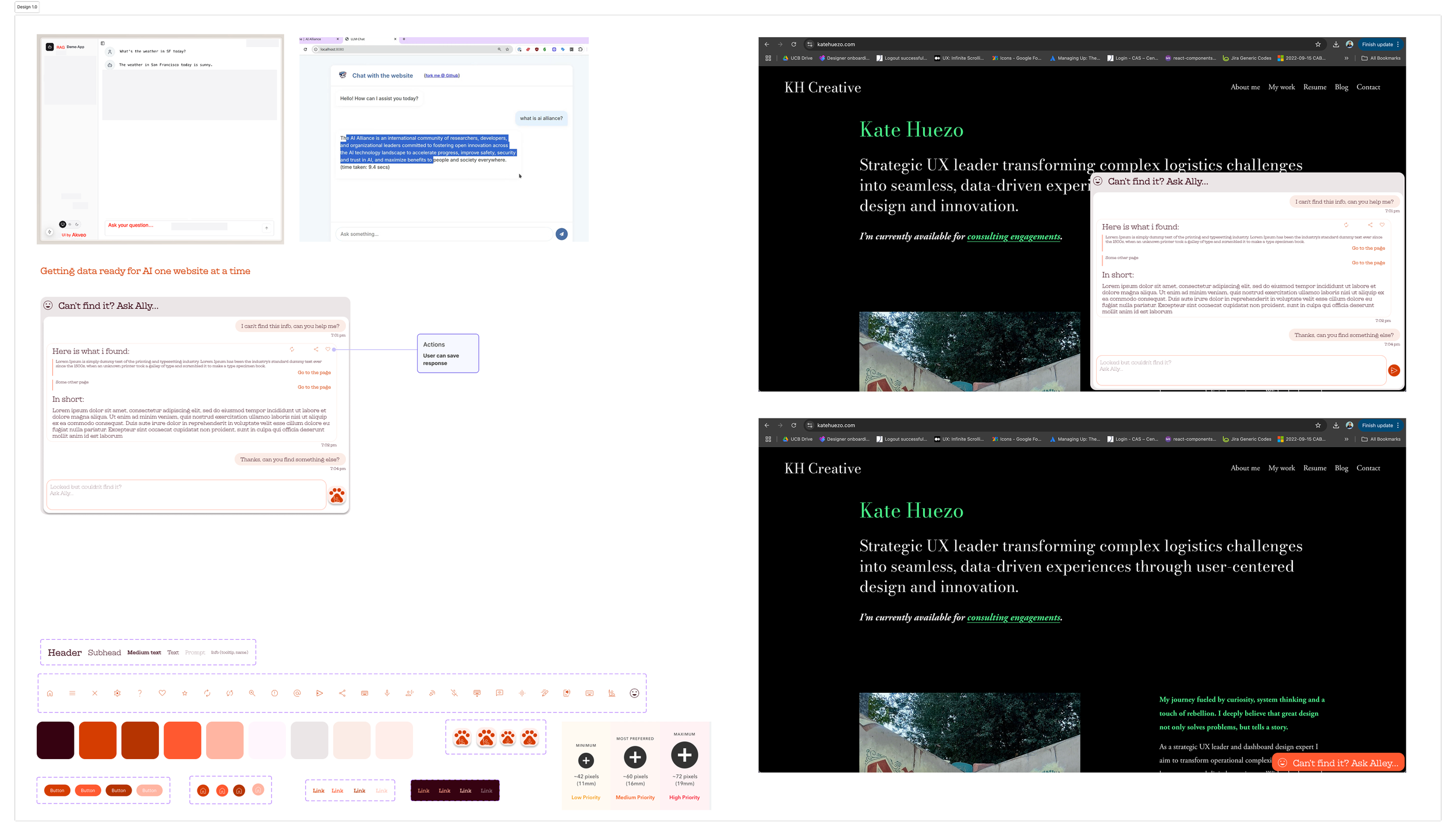Click the large plus button labeled Maximum

(684, 755)
